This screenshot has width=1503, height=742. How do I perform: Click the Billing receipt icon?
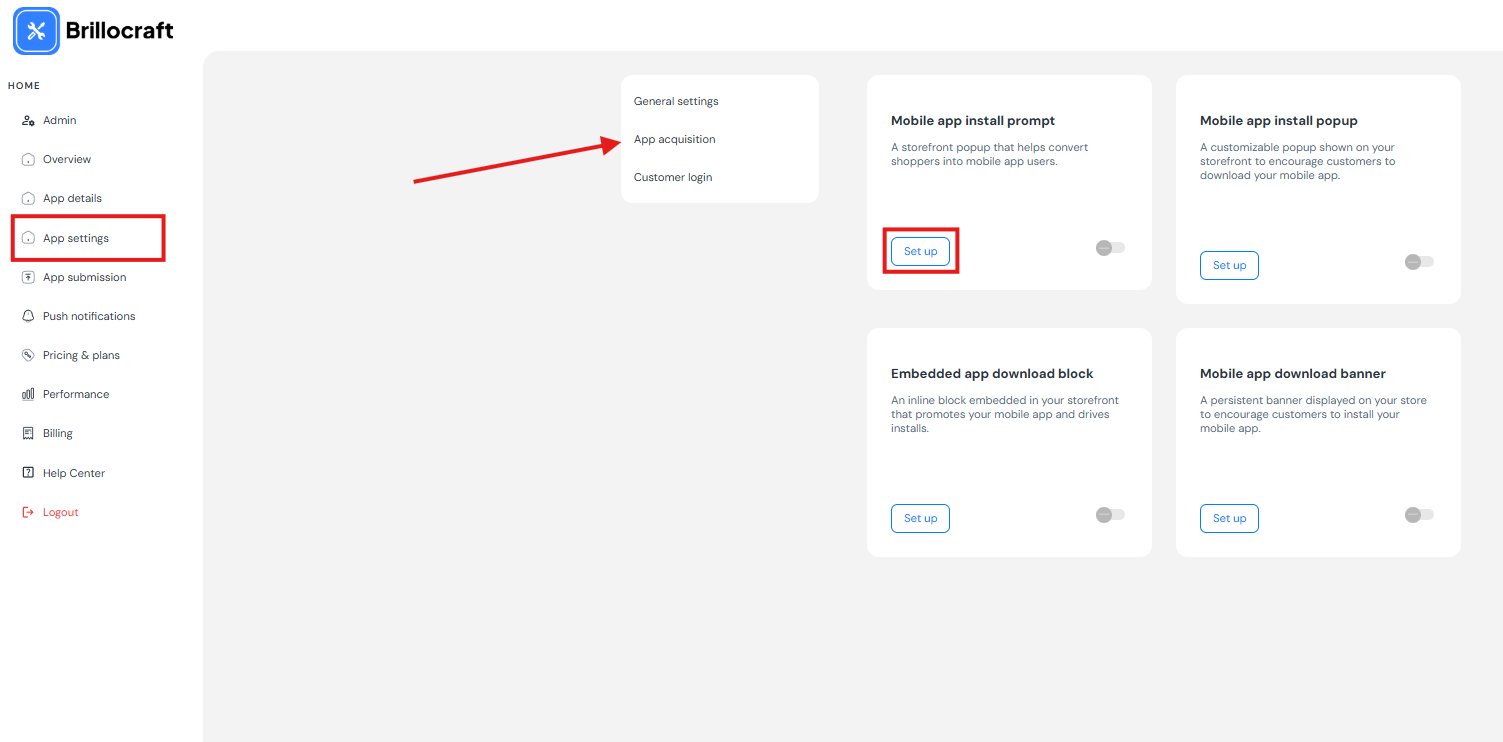click(28, 434)
